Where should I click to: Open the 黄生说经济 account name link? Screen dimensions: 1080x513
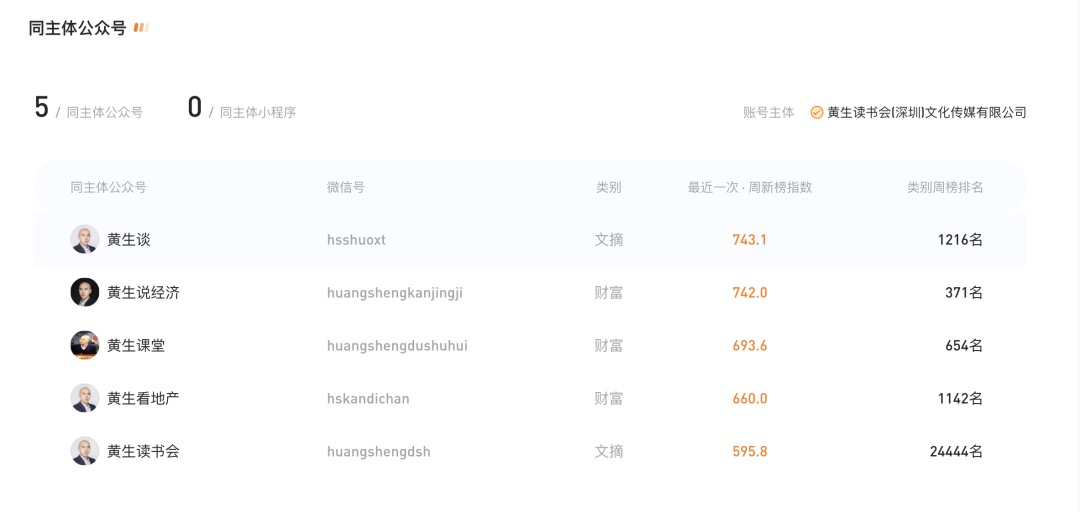[x=143, y=293]
